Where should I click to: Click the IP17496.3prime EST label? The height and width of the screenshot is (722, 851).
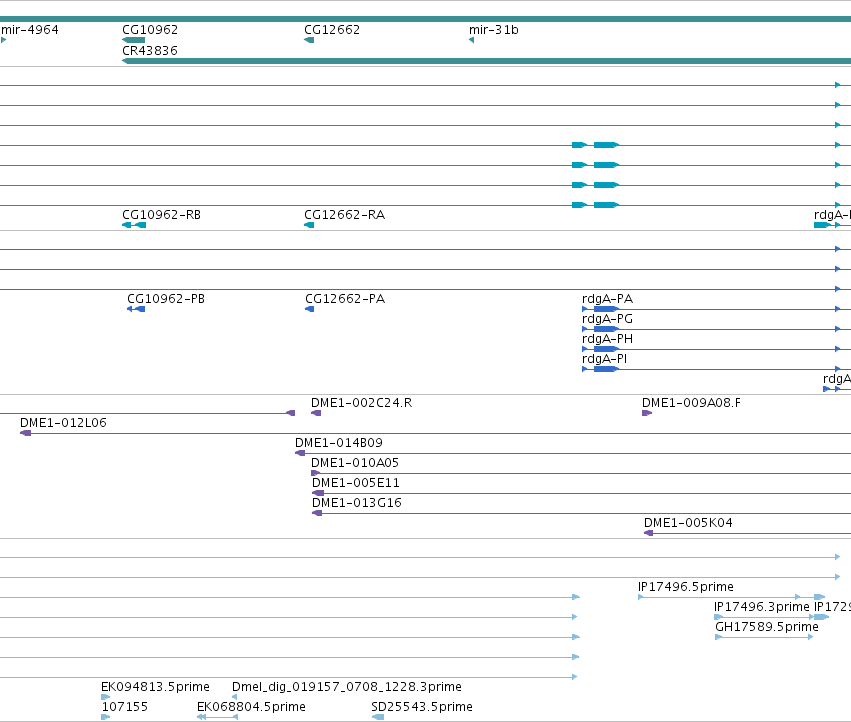[761, 607]
